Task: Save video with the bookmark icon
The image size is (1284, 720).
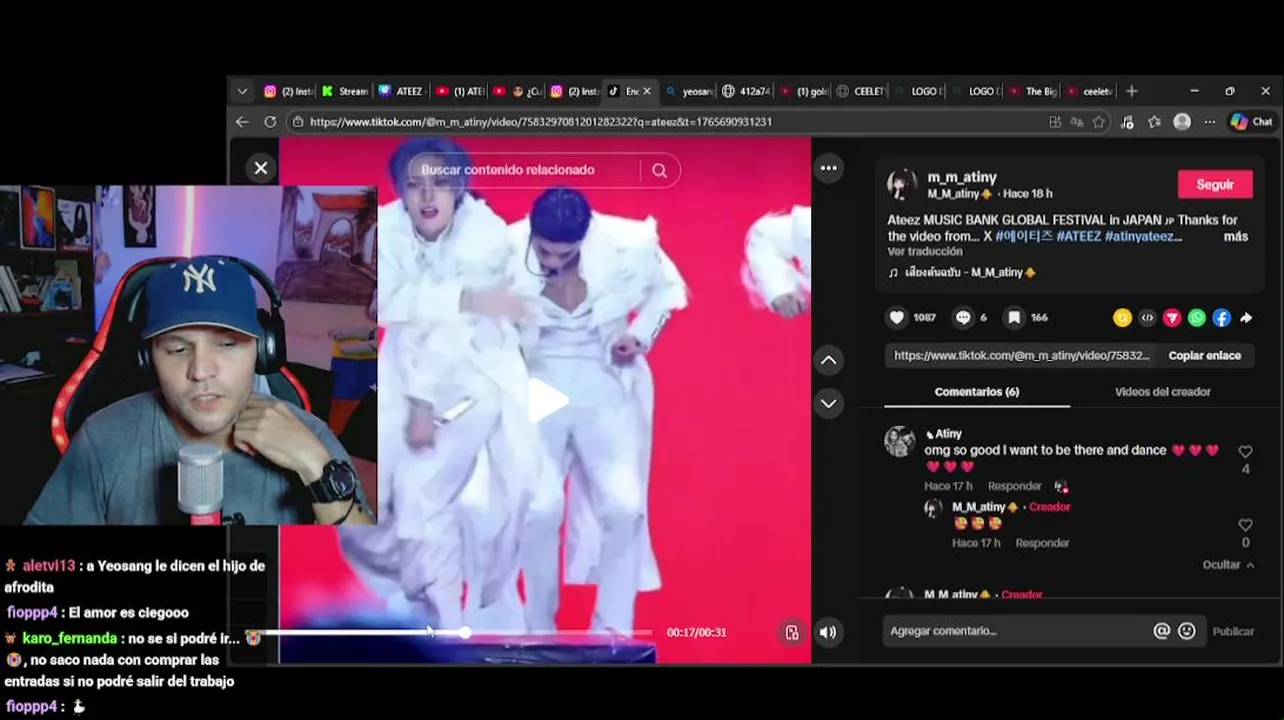Action: point(1014,317)
